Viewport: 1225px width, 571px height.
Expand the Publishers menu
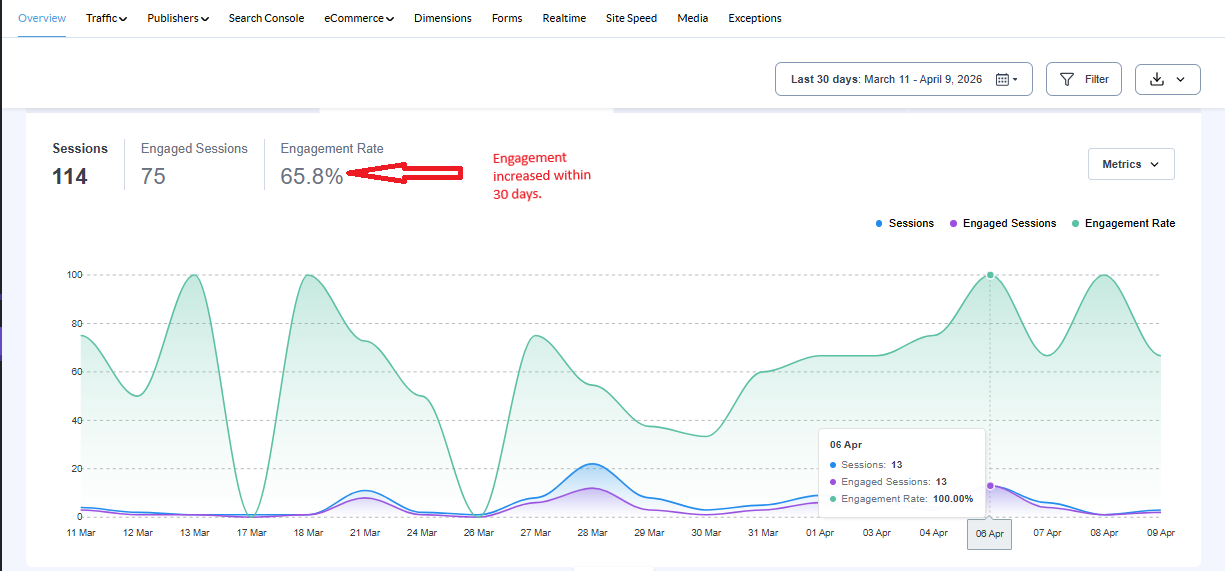[178, 18]
